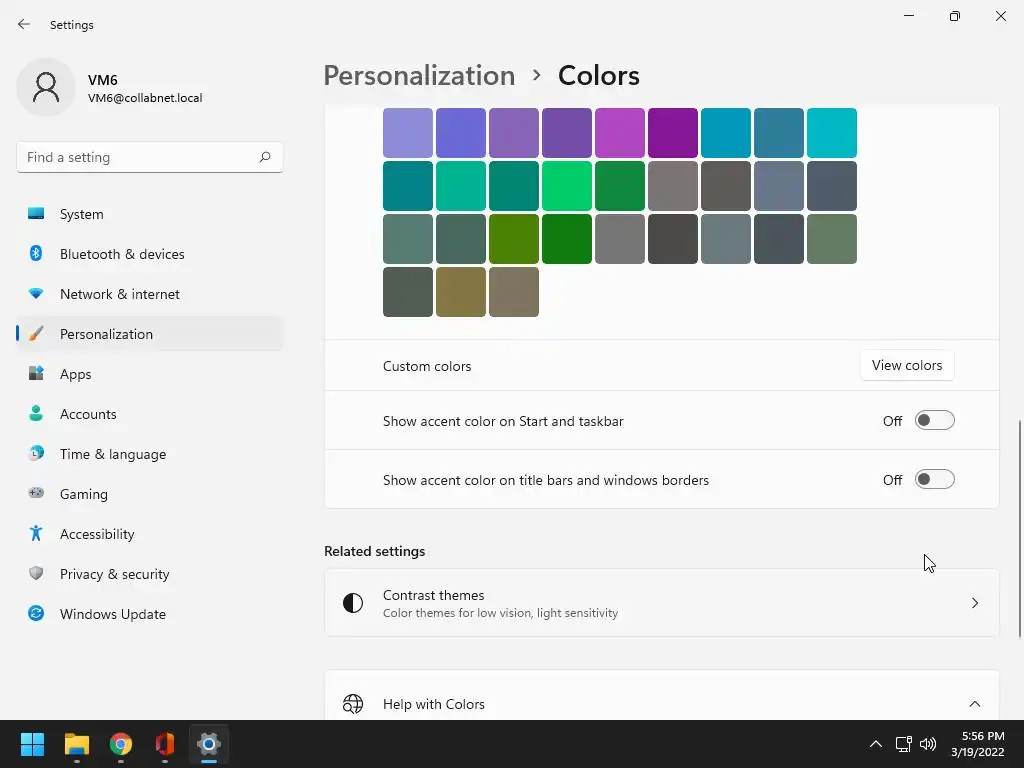Open the Privacy & security category
This screenshot has width=1024, height=768.
pyautogui.click(x=150, y=573)
